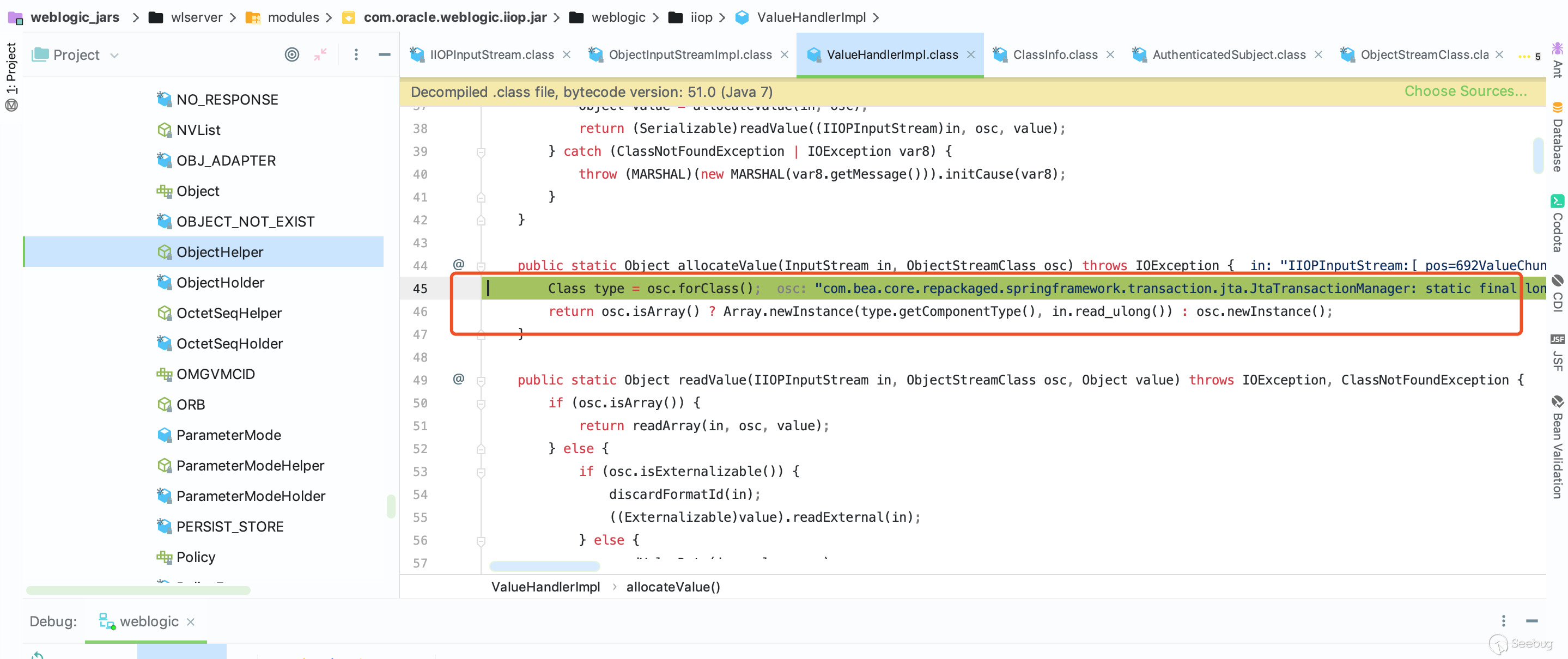Switch to IIOPInputStream.class tab
Screen dimensions: 1568x659
point(491,55)
